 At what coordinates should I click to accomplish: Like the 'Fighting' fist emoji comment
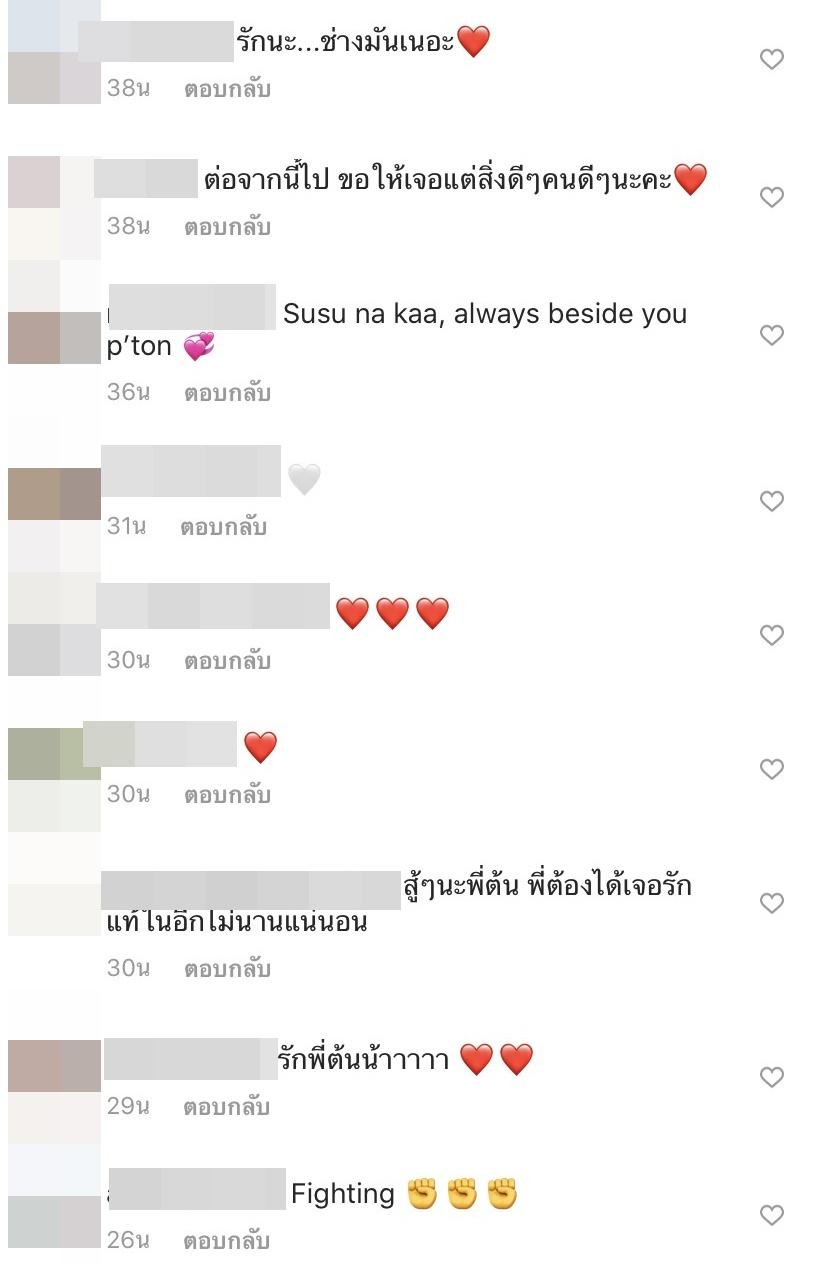coord(771,1215)
